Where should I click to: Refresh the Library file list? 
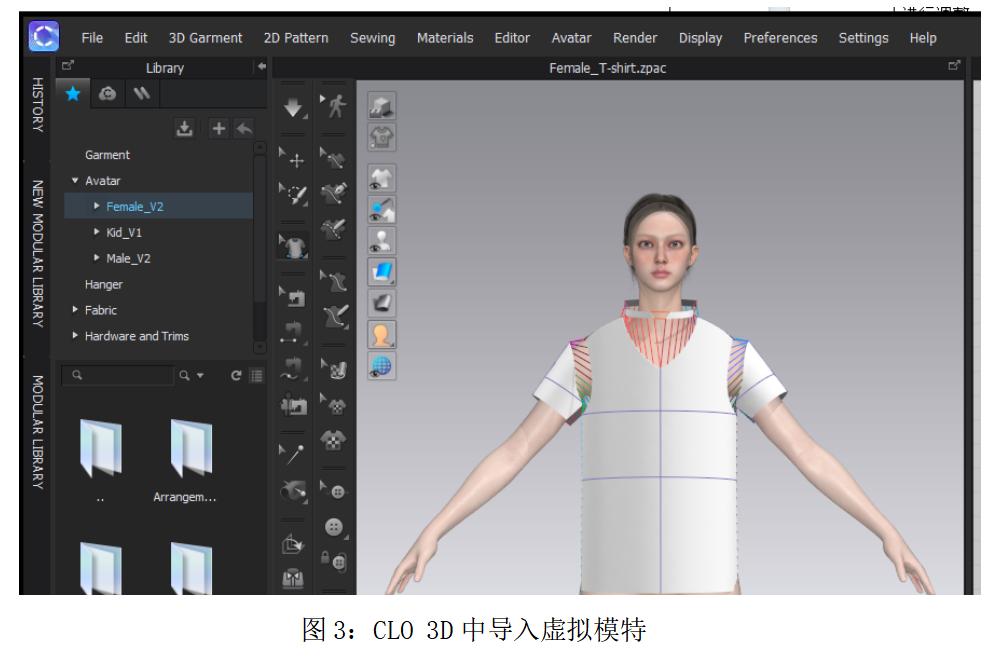click(x=236, y=375)
